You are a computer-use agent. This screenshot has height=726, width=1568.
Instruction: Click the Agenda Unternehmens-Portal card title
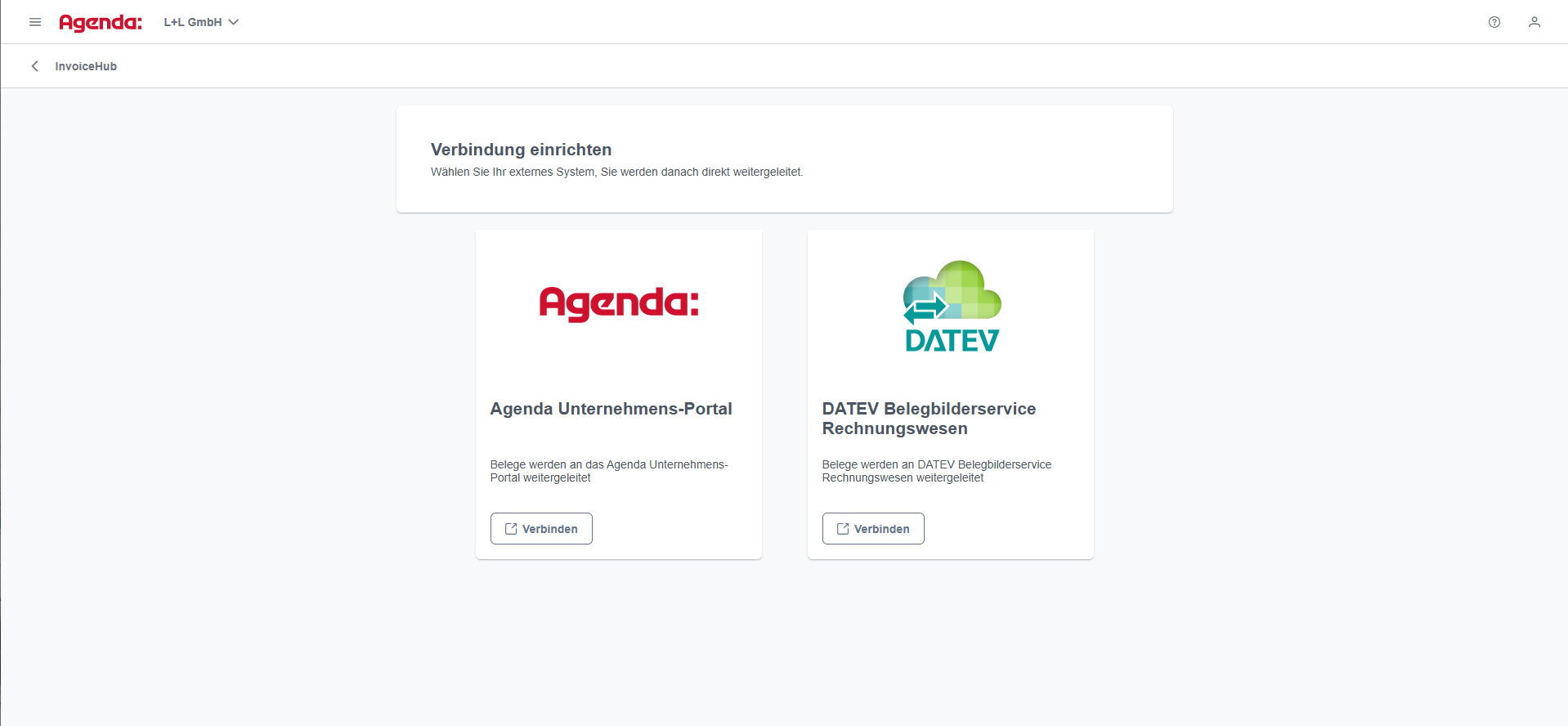(x=611, y=409)
